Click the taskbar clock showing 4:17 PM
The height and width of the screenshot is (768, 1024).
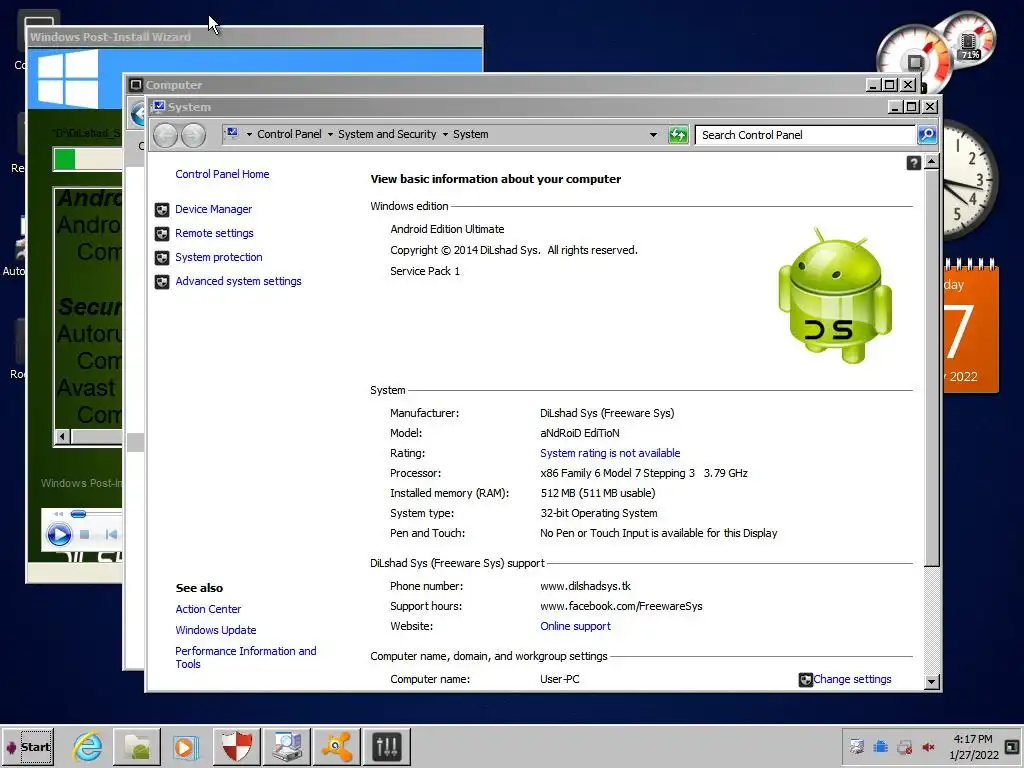coord(973,746)
